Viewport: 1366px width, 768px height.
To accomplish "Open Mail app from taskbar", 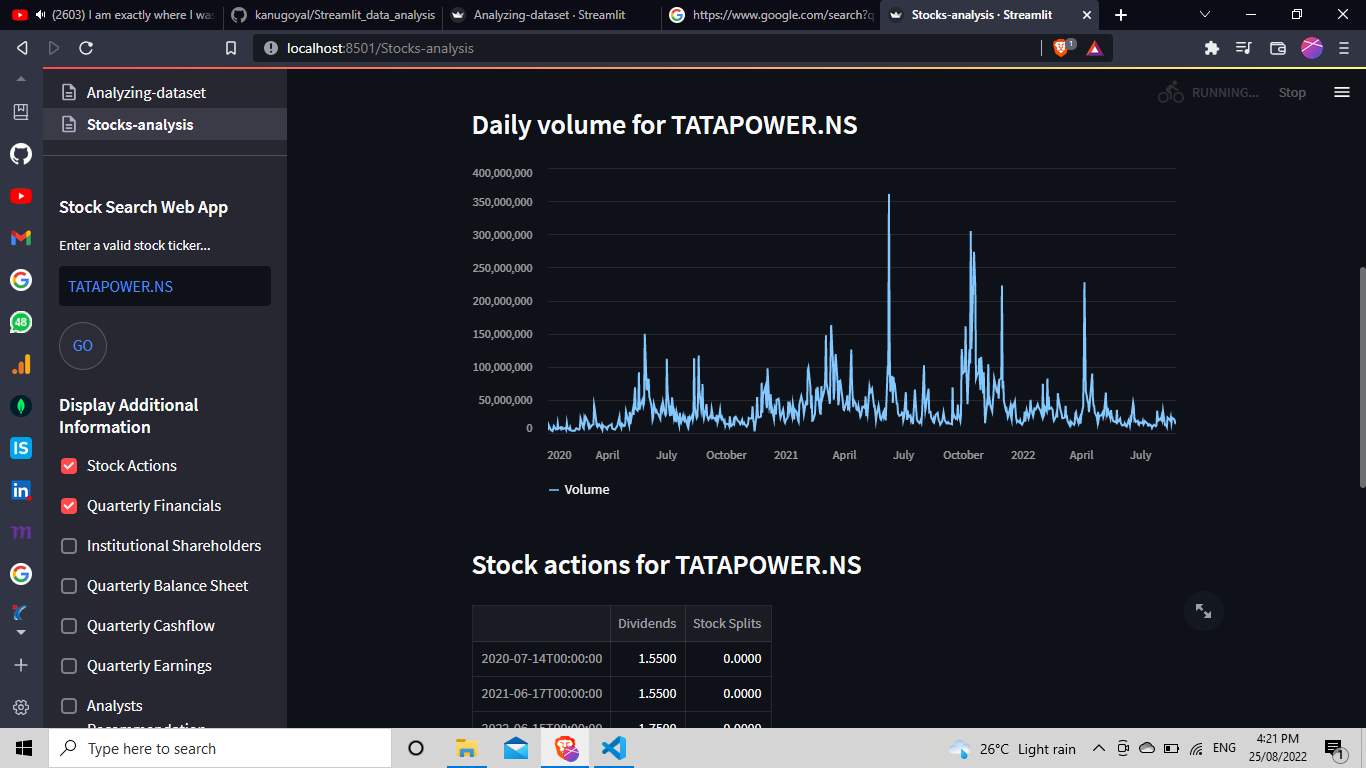I will [516, 748].
